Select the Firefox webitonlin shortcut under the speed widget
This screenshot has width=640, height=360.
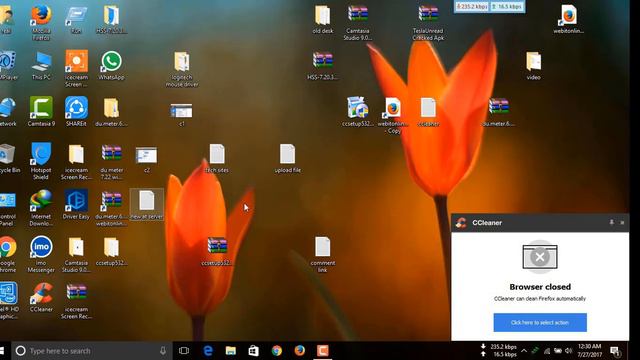coord(569,19)
